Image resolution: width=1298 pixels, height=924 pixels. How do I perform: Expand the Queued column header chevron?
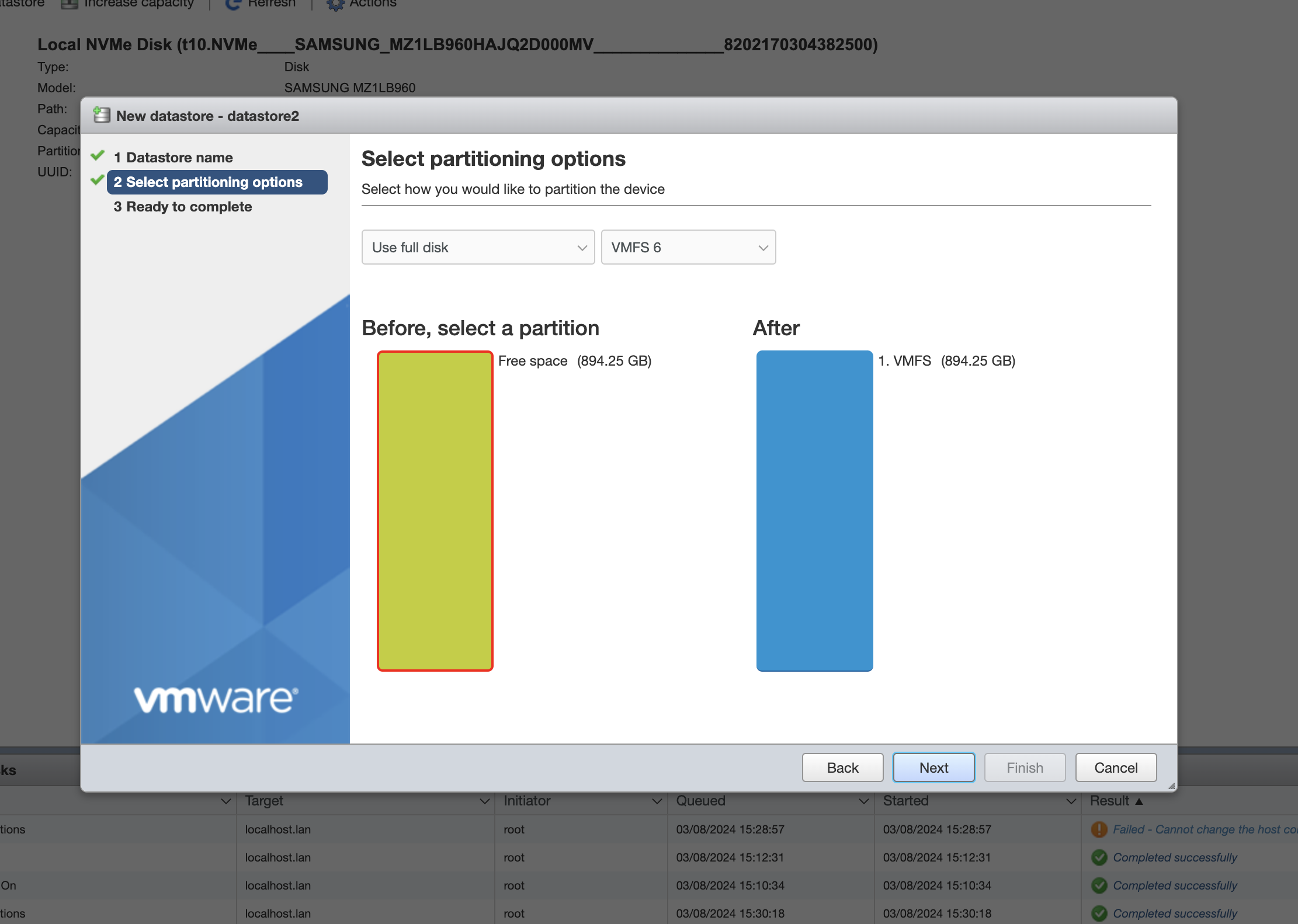[x=863, y=801]
